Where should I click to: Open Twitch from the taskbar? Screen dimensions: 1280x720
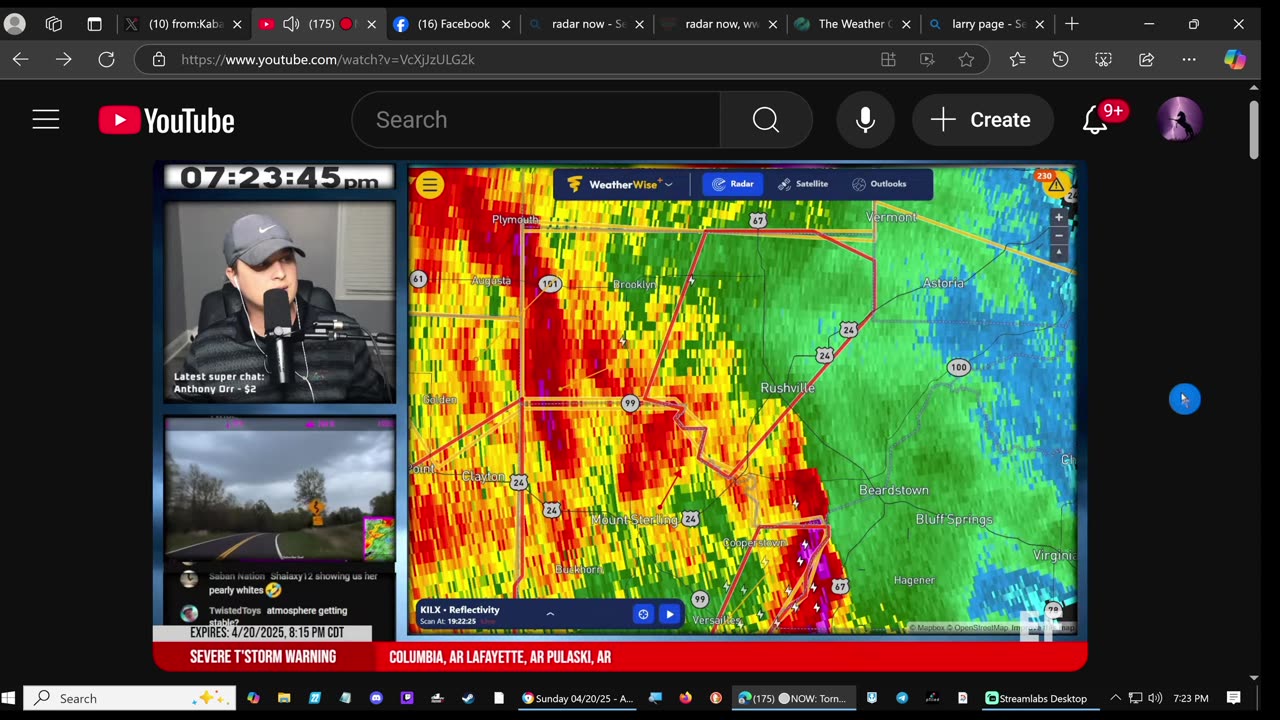pos(407,698)
